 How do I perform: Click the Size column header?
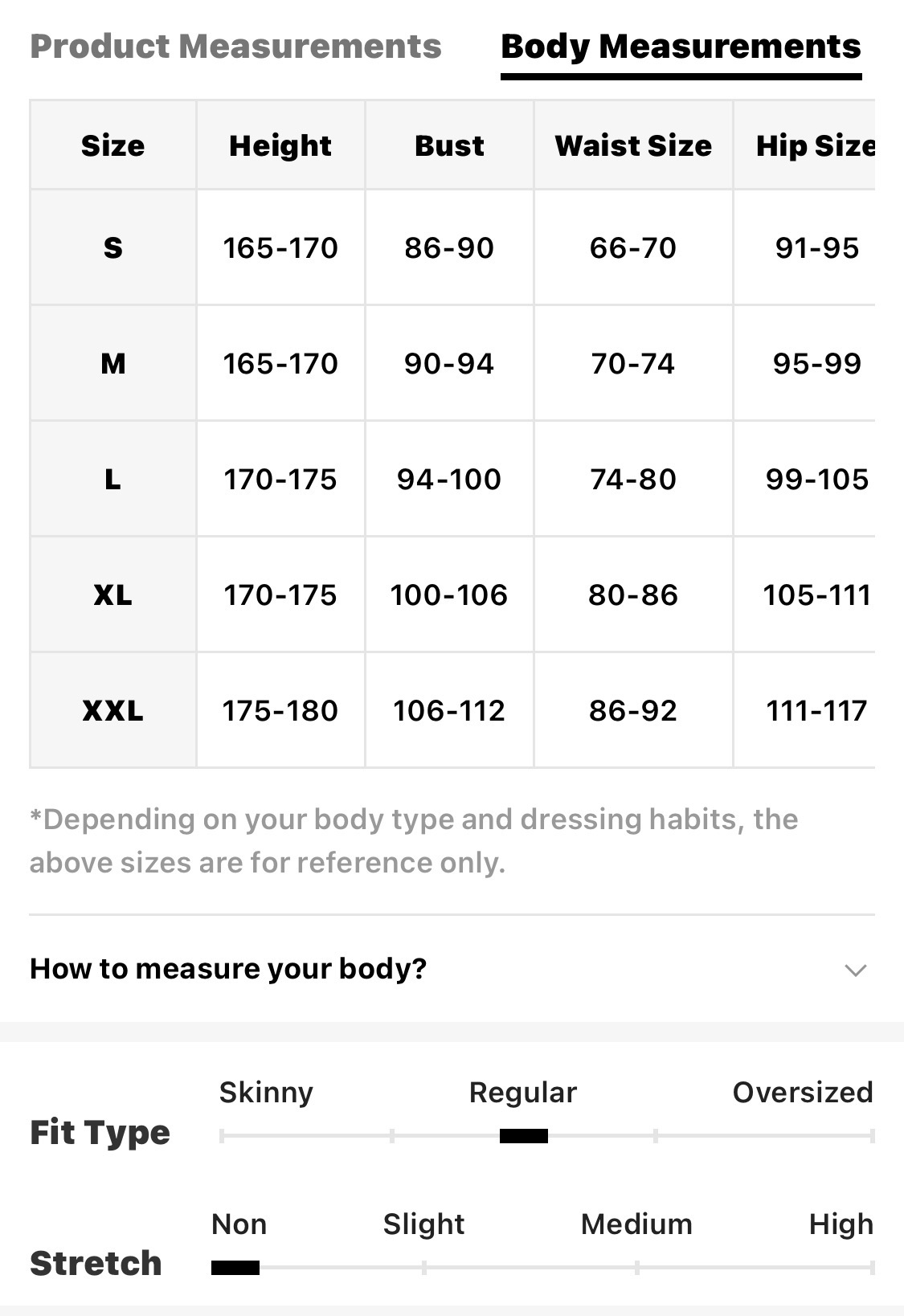[x=112, y=145]
